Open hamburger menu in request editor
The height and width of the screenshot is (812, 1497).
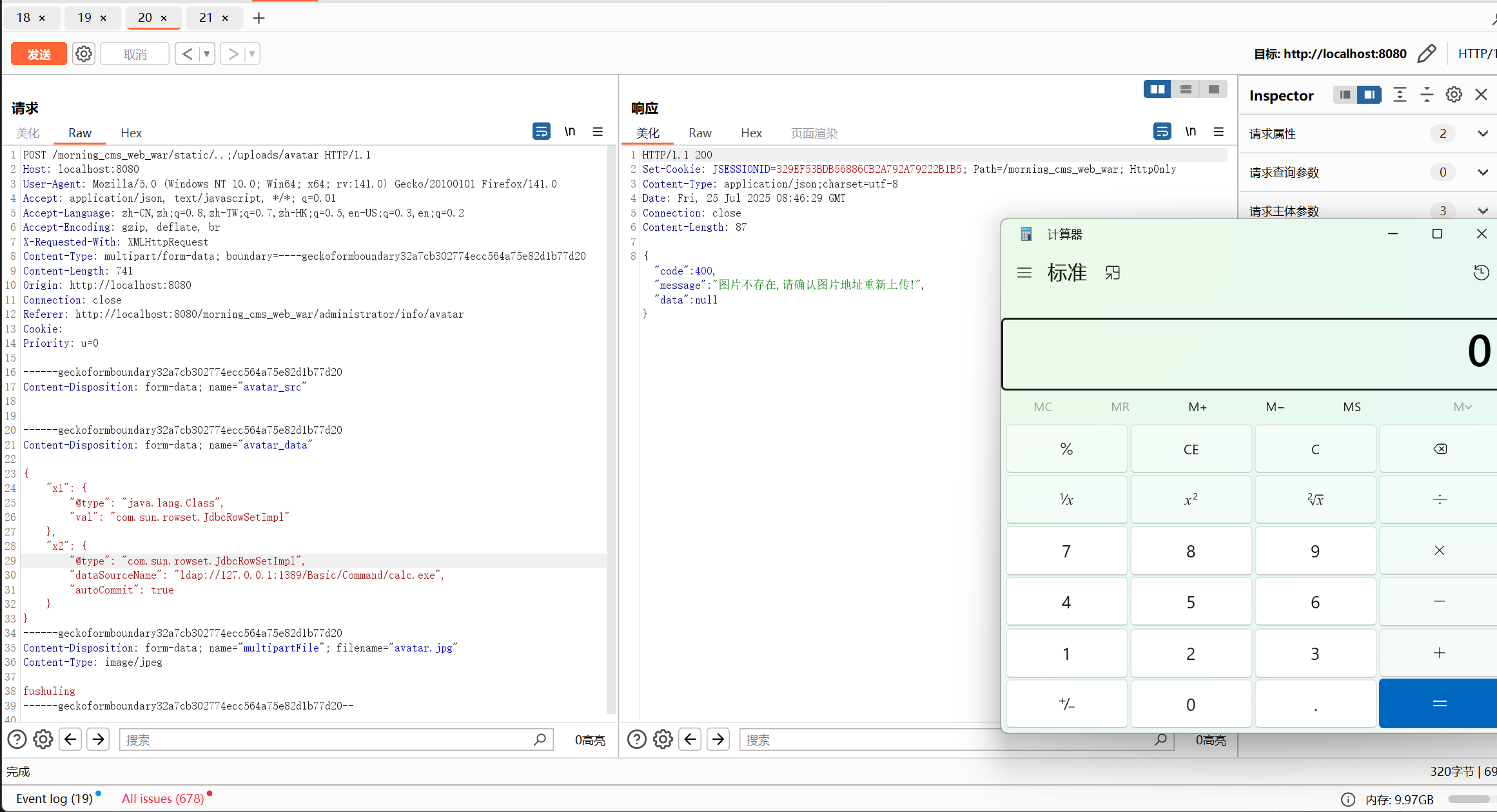pyautogui.click(x=598, y=131)
